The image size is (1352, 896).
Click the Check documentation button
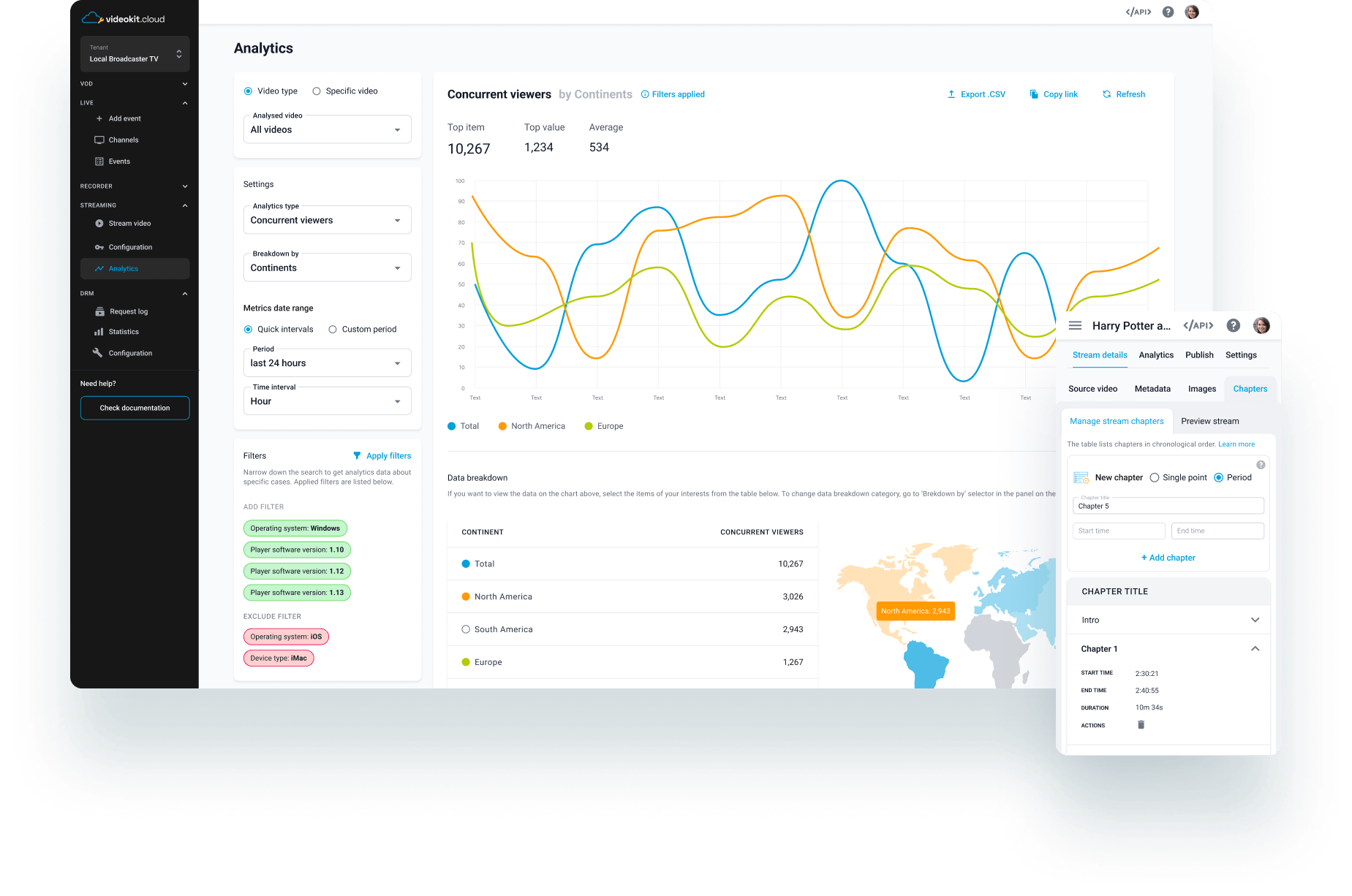(x=135, y=408)
